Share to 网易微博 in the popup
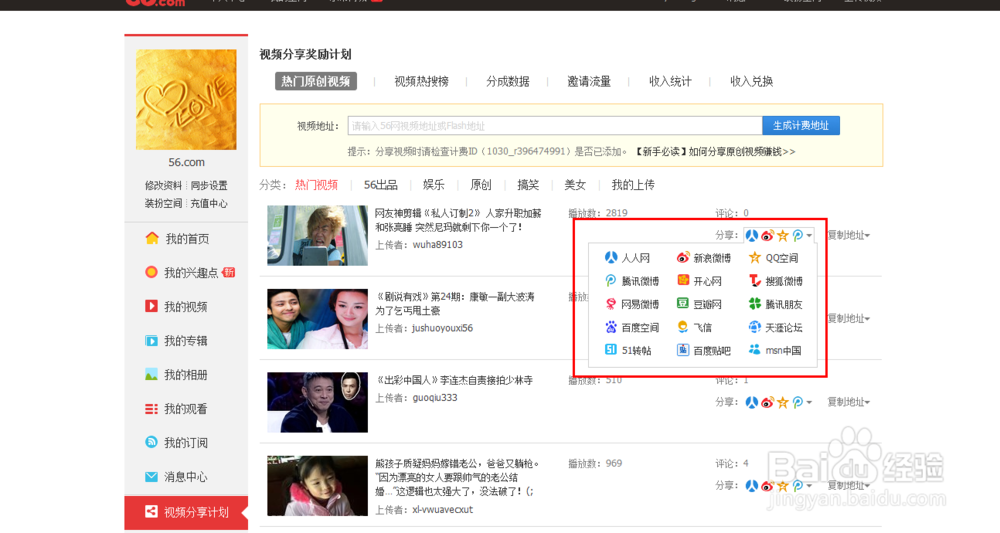Viewport: 1000px width, 533px height. pyautogui.click(x=631, y=304)
